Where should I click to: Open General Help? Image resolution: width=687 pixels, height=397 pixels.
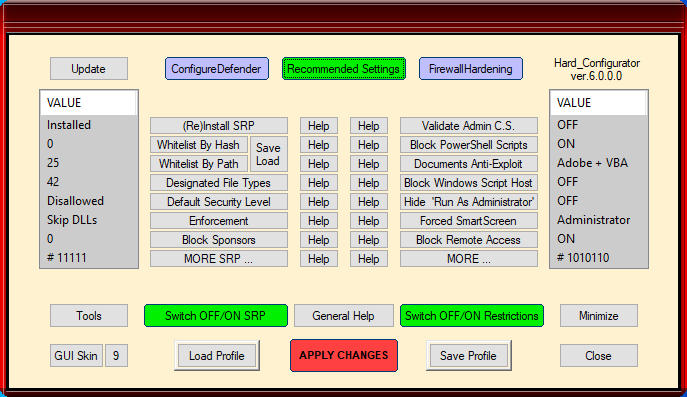pos(344,315)
